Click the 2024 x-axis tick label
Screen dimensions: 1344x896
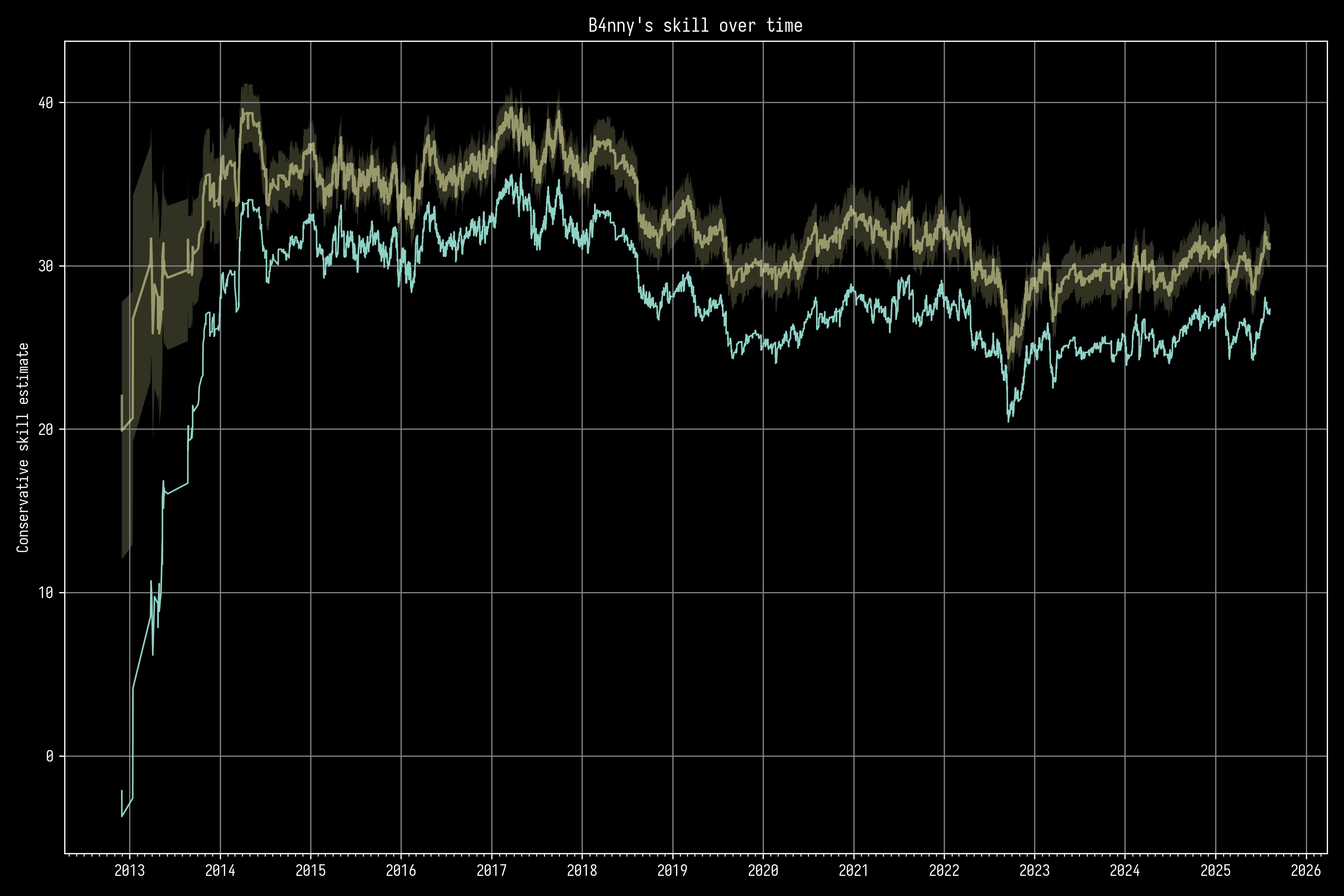coord(1124,870)
